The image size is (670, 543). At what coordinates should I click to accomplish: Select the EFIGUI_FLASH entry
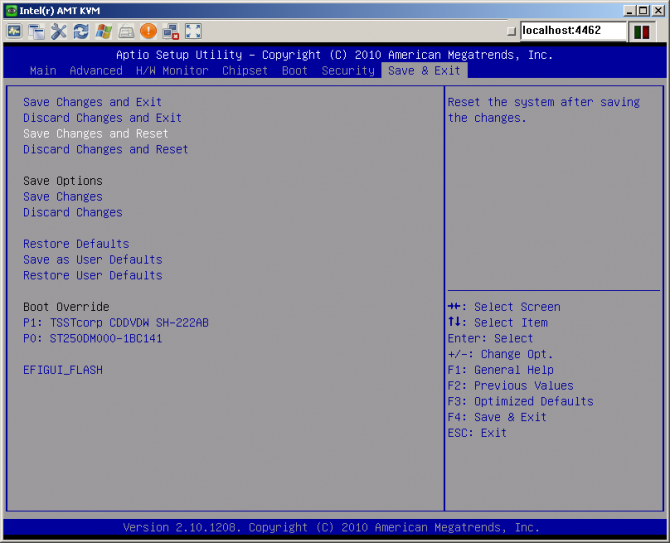click(x=63, y=370)
